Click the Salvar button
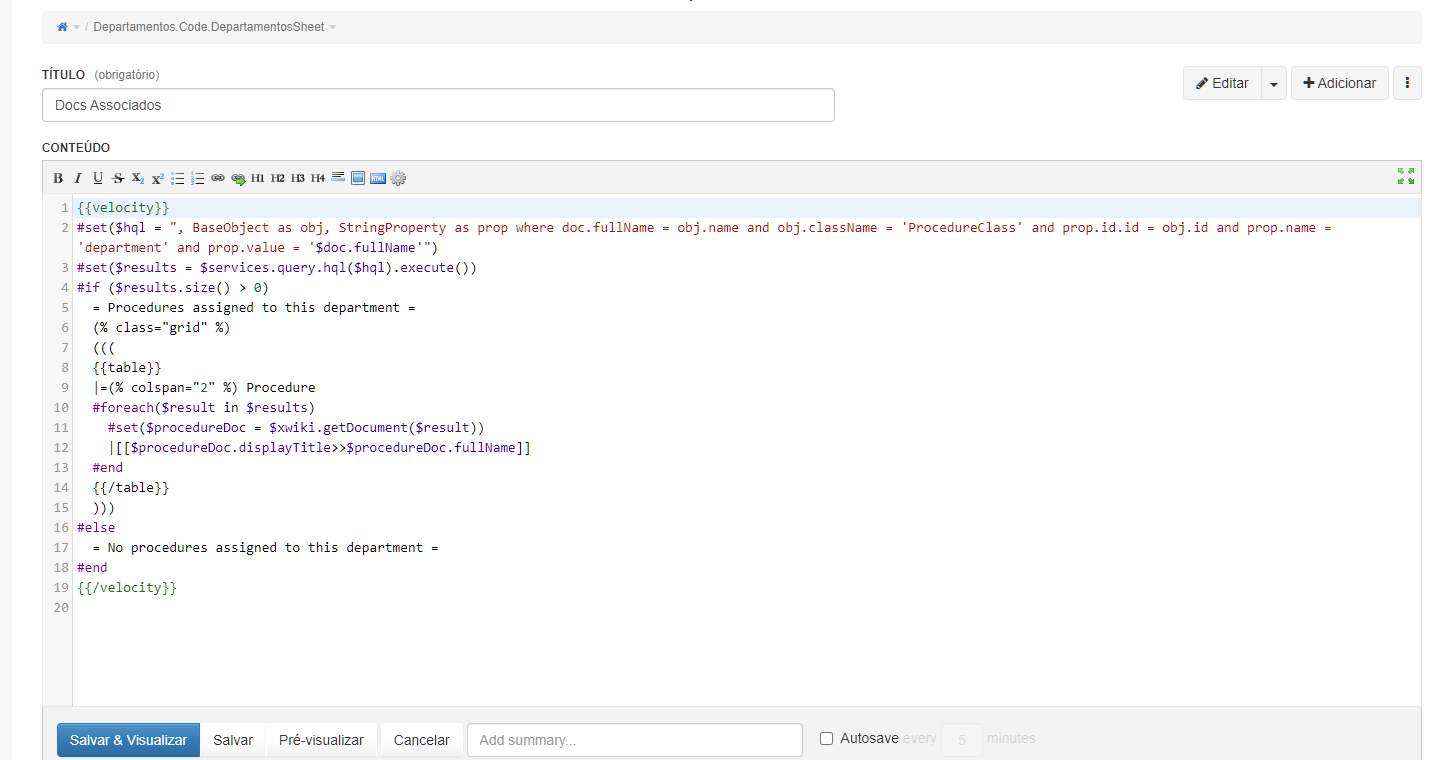1433x760 pixels. click(233, 740)
